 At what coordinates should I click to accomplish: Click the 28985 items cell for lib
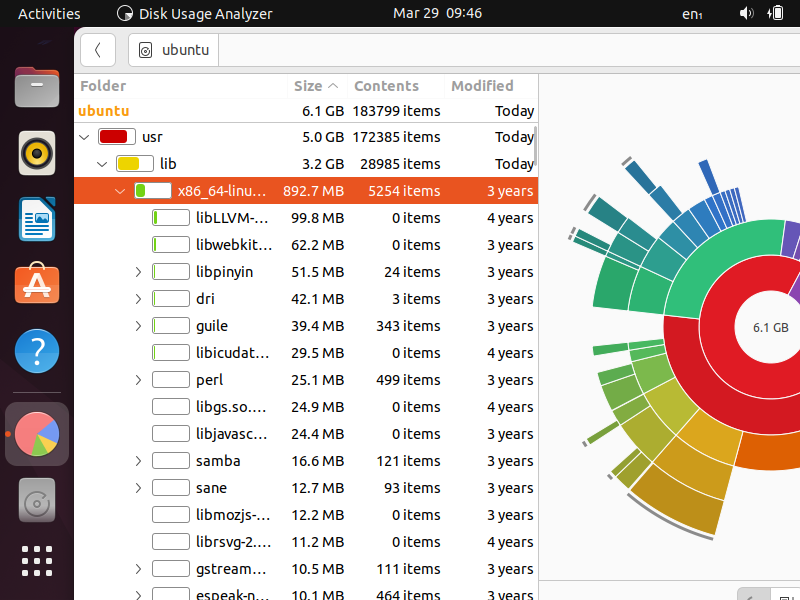(x=400, y=164)
